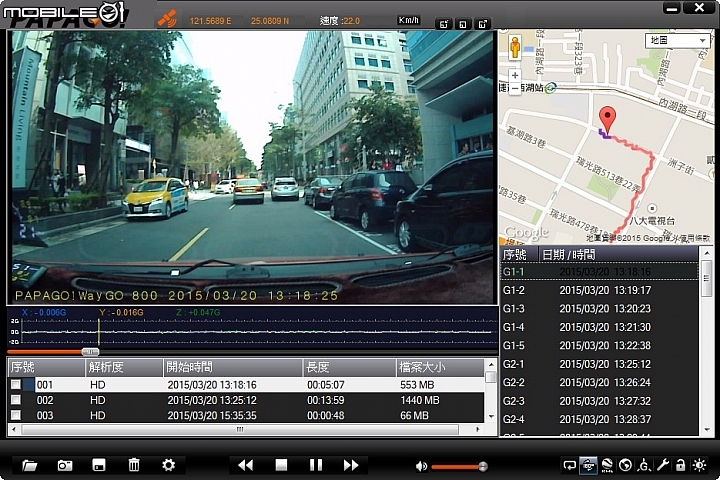Click the Km/h speed unit label
720x480 pixels.
click(x=408, y=20)
